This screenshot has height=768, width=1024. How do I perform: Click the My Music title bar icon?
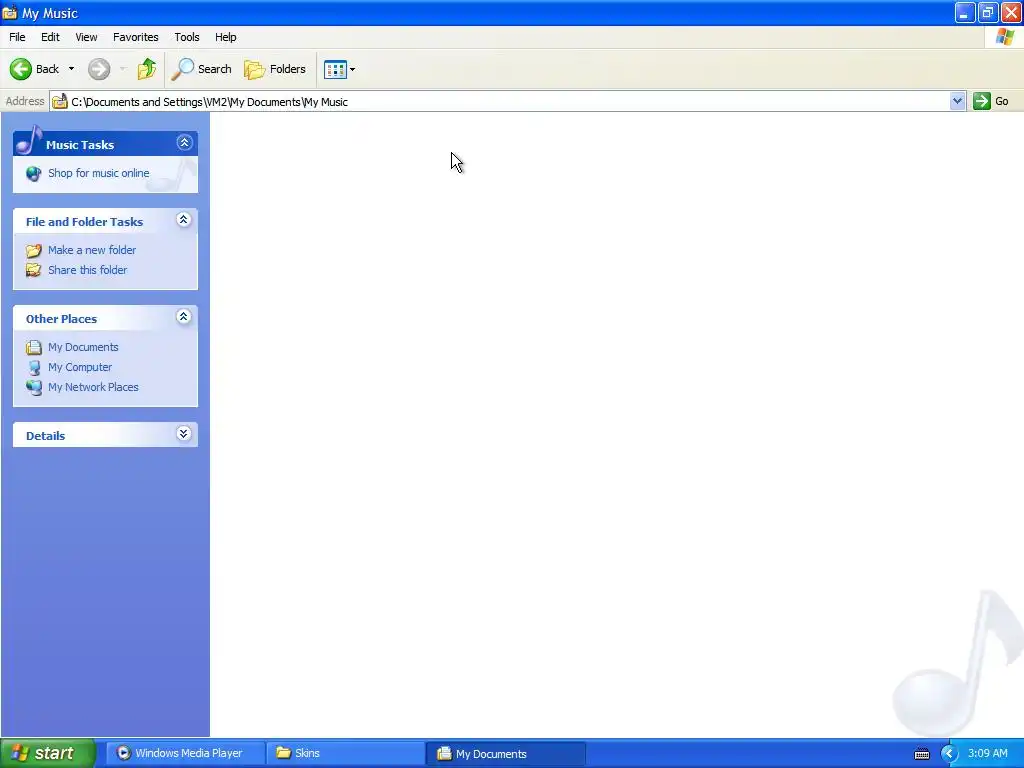coord(10,12)
